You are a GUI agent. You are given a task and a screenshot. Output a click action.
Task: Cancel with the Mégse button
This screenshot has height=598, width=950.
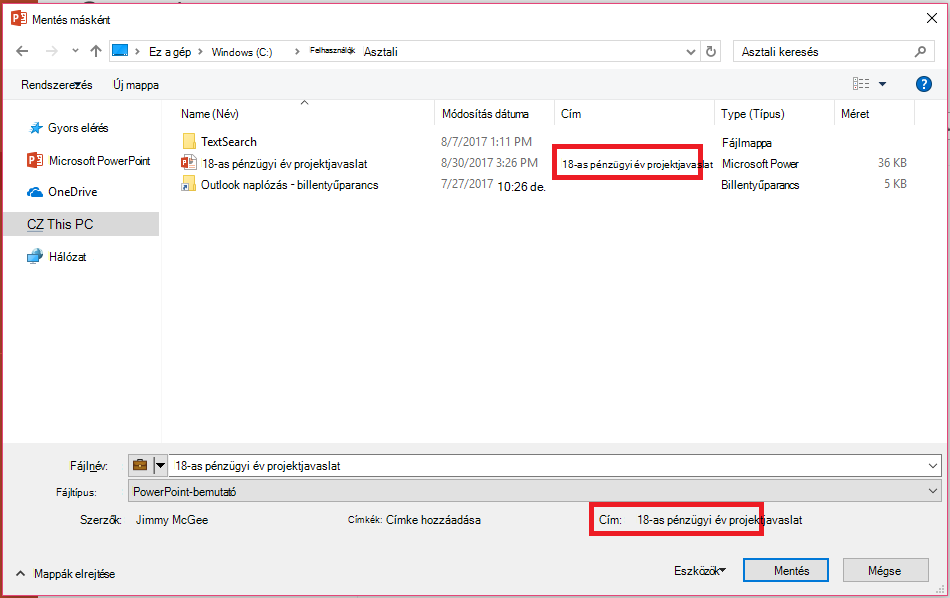tap(885, 570)
